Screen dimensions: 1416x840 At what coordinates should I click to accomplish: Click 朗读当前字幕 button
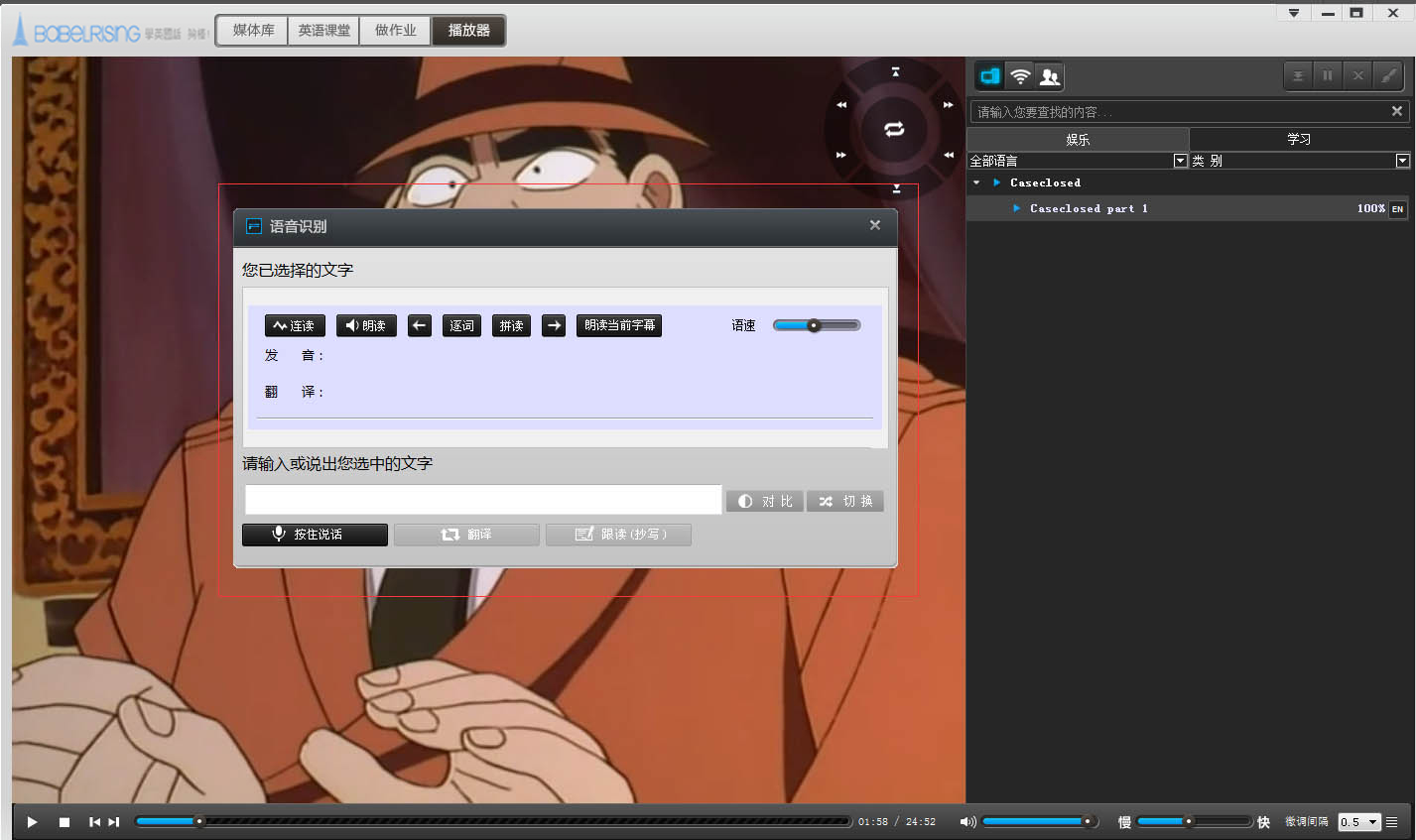[619, 325]
